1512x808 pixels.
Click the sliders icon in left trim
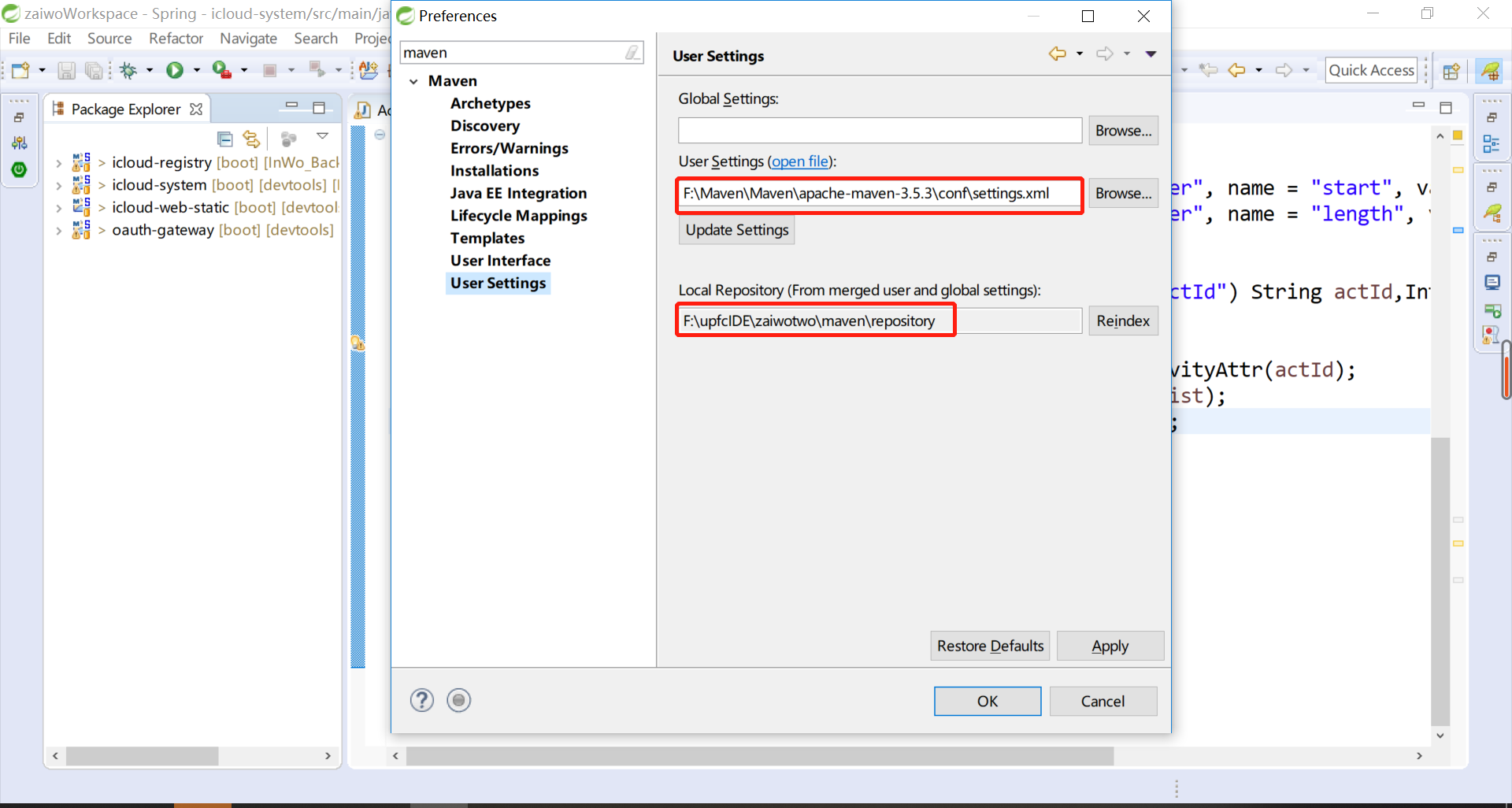tap(19, 143)
